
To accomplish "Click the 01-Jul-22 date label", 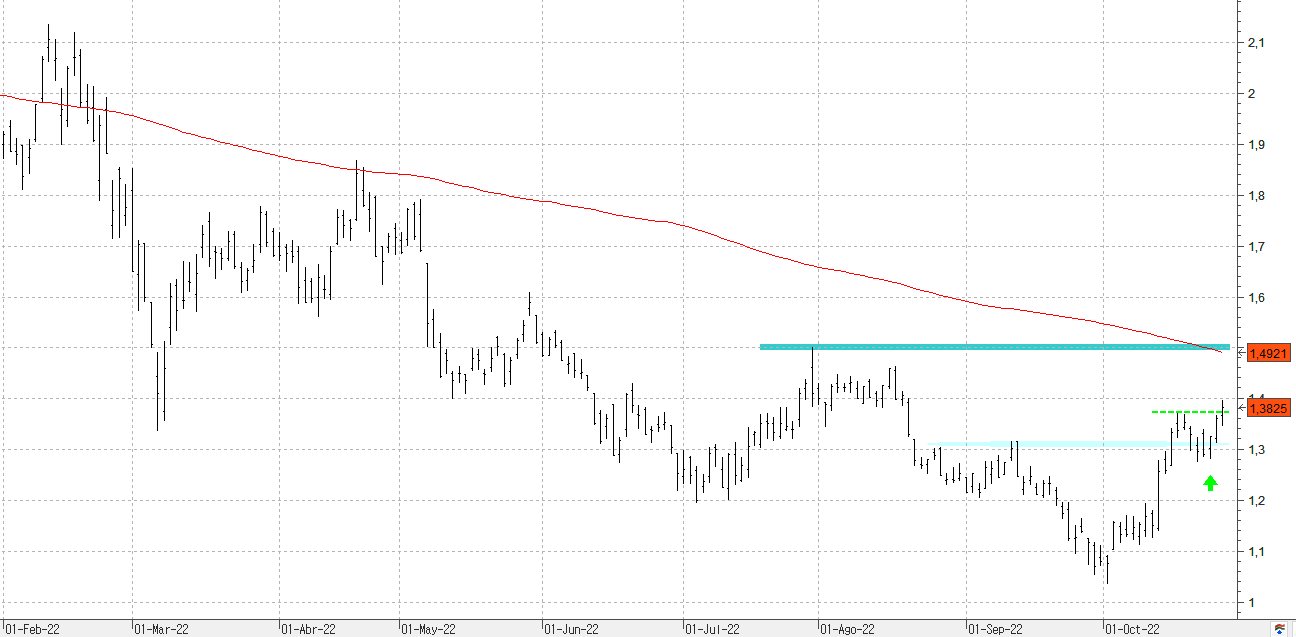I will point(712,629).
